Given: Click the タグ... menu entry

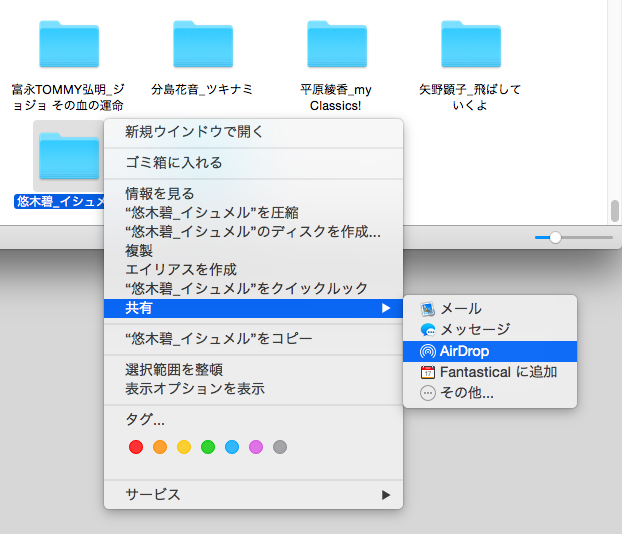Looking at the screenshot, I should (145, 419).
